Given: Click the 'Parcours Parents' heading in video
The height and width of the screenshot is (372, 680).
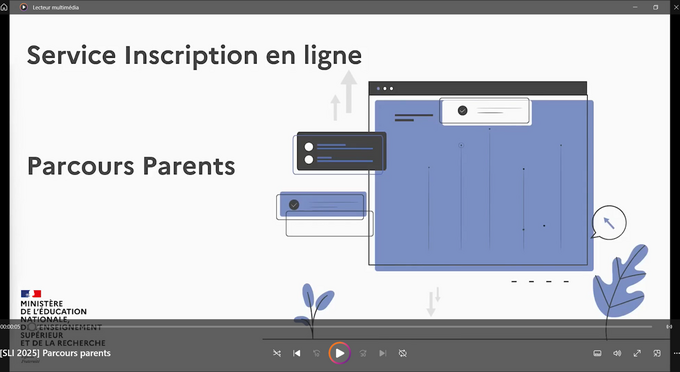Looking at the screenshot, I should click(131, 166).
